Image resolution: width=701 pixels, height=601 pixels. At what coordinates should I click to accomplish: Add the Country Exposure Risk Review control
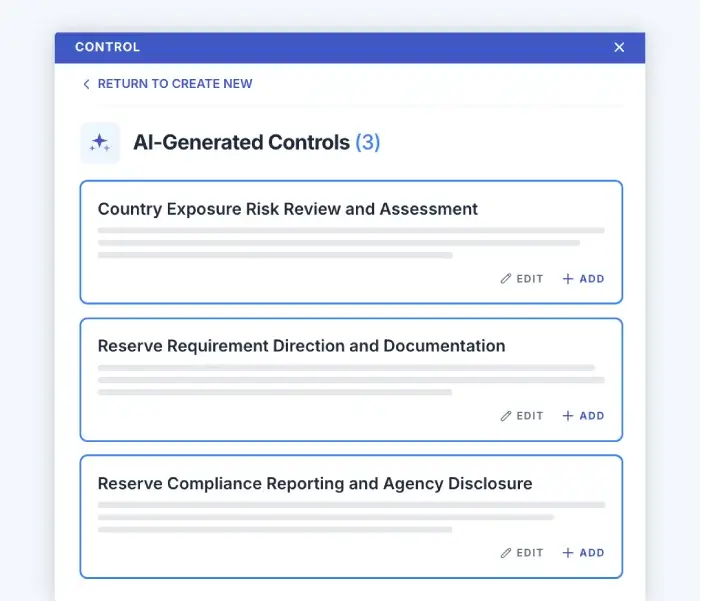click(x=583, y=279)
